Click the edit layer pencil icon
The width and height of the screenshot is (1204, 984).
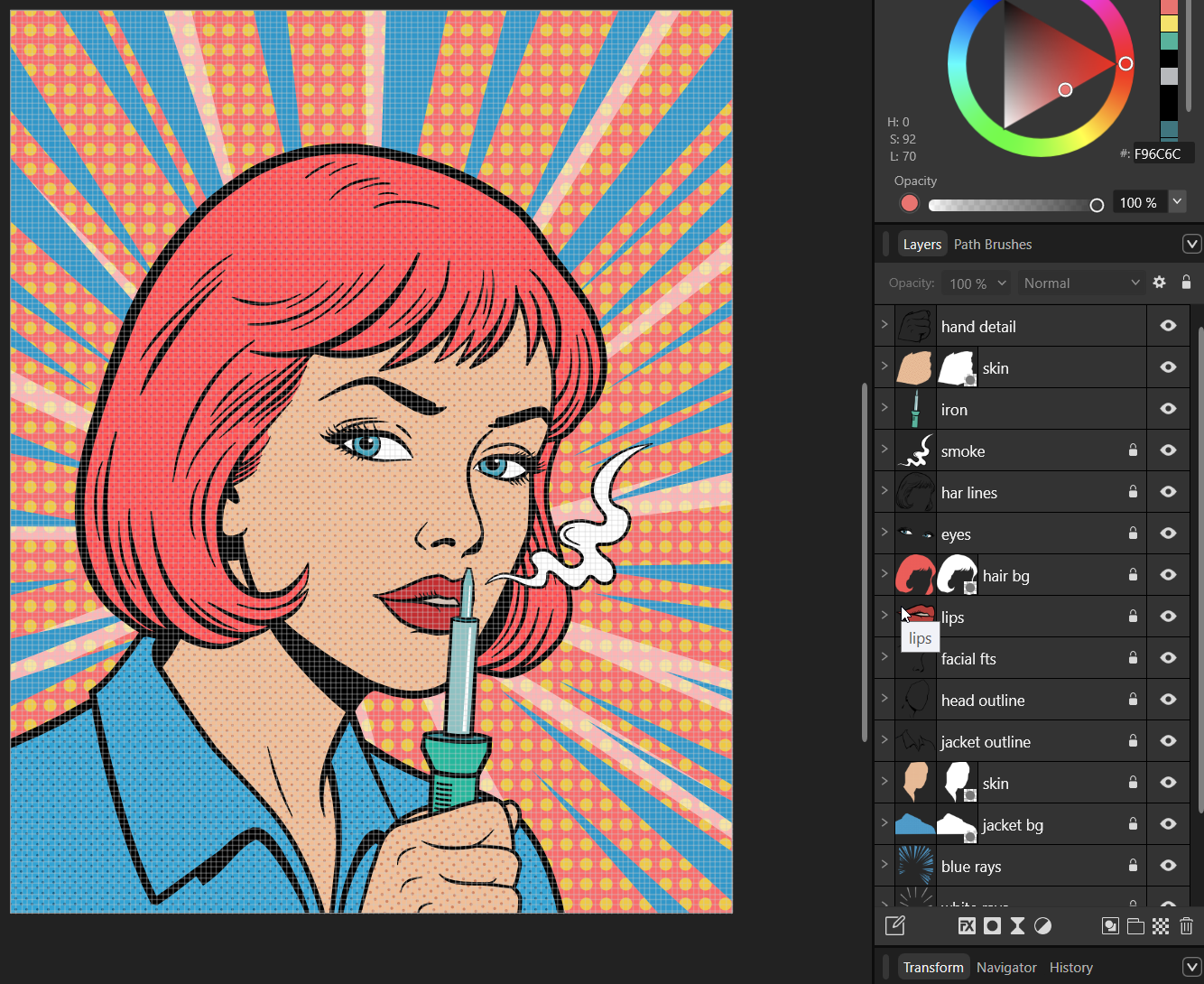[894, 926]
